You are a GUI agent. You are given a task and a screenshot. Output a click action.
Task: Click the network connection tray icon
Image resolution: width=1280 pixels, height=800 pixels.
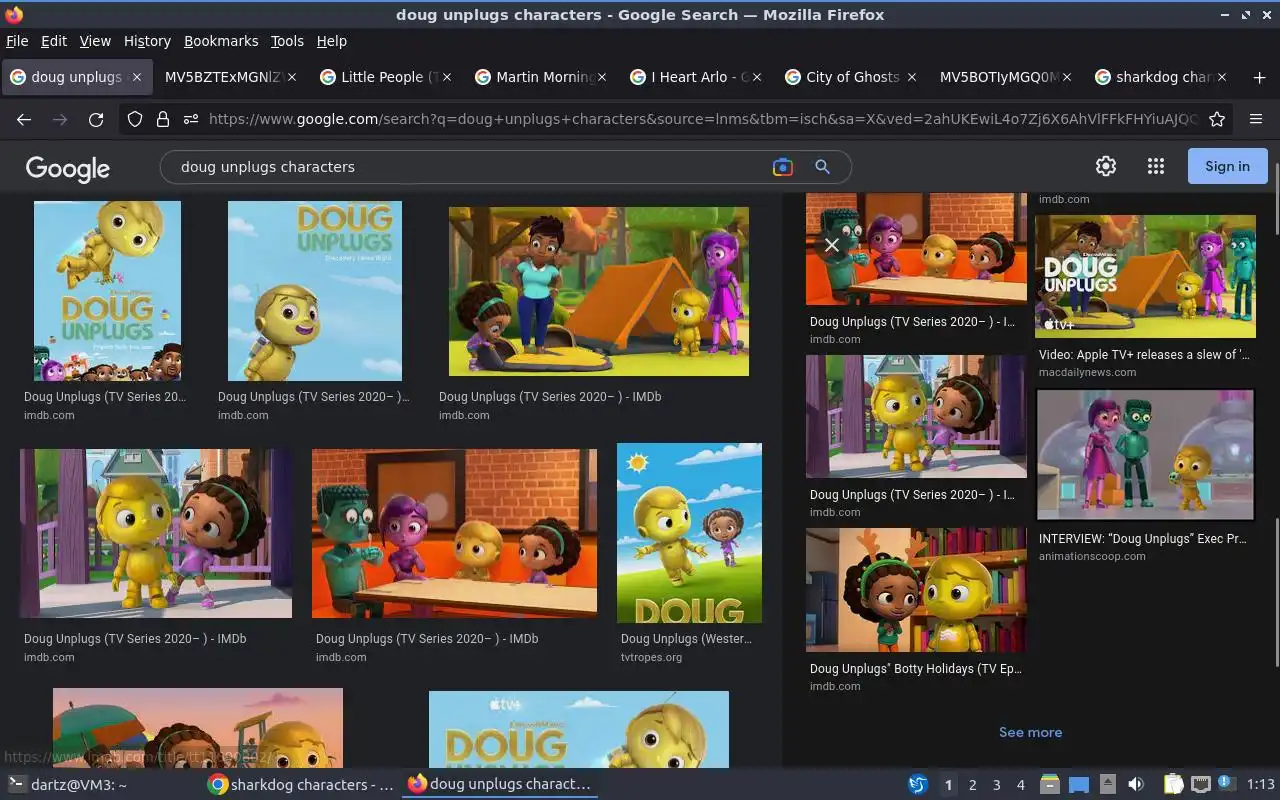pos(1201,785)
